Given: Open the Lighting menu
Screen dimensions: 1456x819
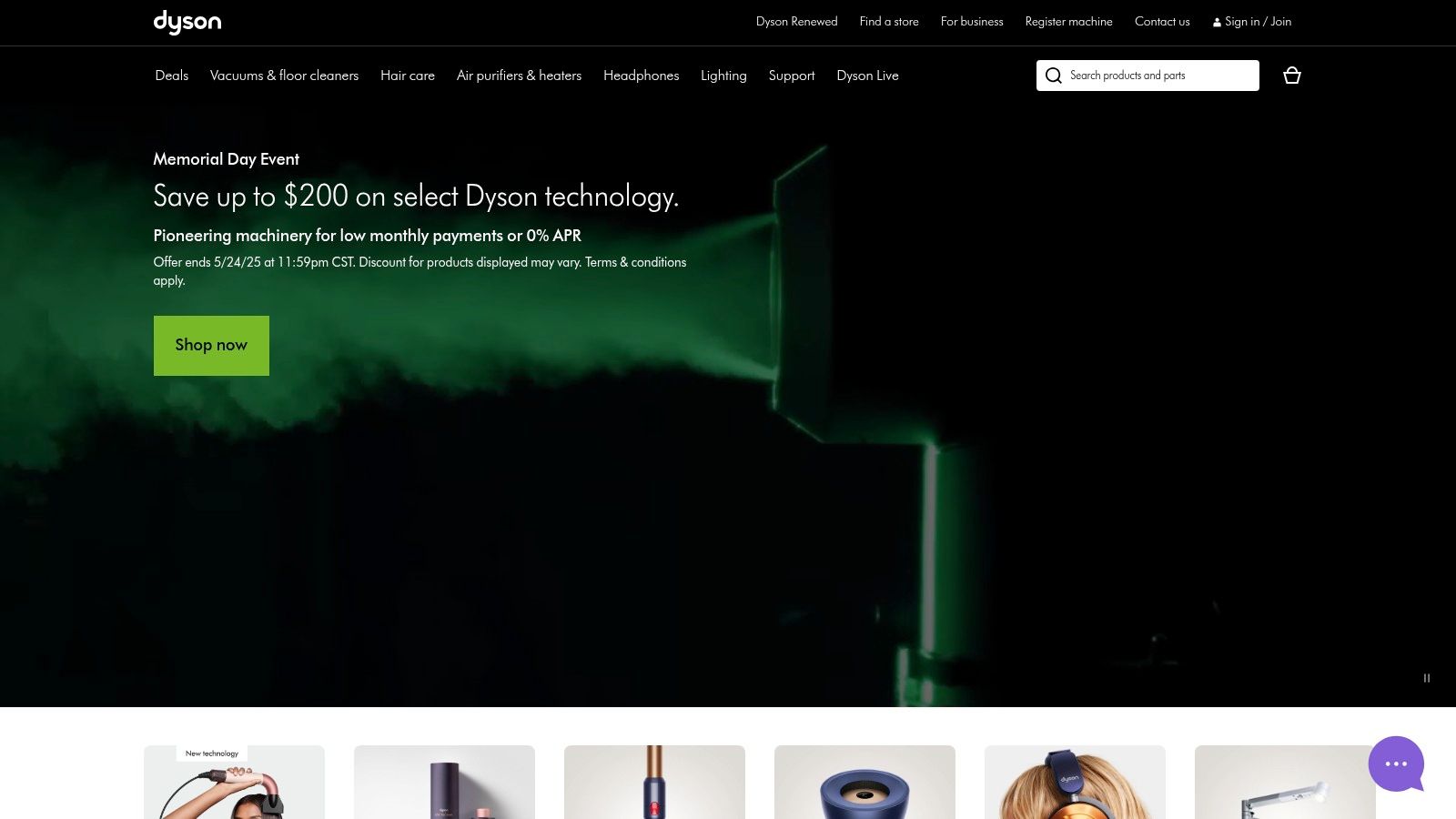Looking at the screenshot, I should (x=723, y=76).
